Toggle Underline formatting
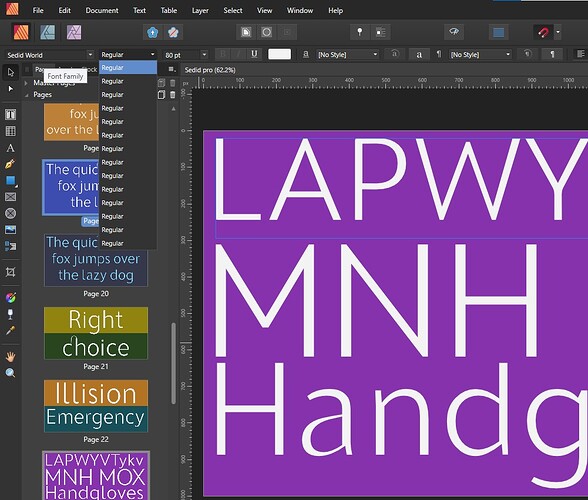The image size is (588, 500). [254, 54]
